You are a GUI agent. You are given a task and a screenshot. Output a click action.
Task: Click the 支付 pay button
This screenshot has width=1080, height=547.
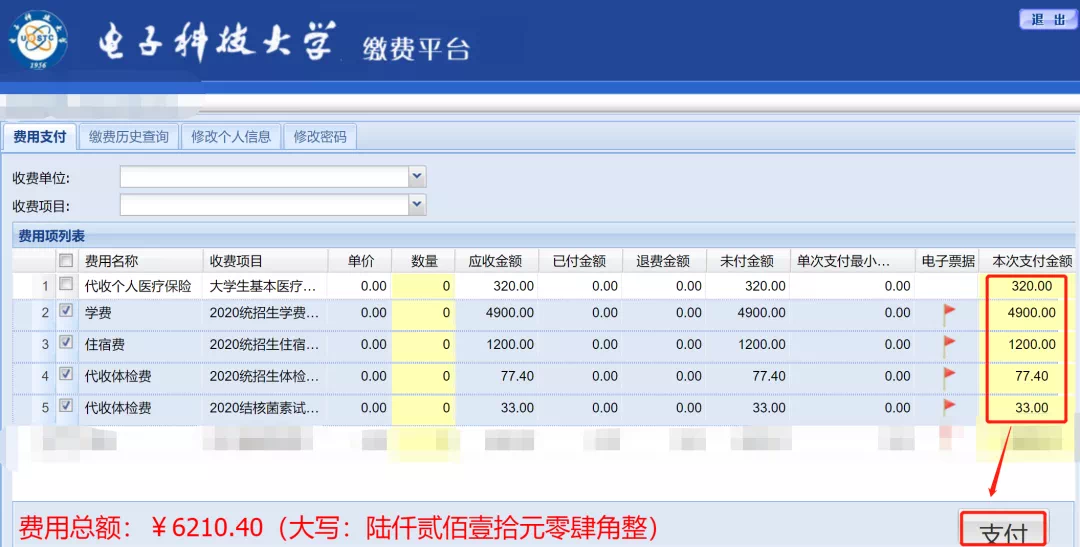click(x=1004, y=530)
